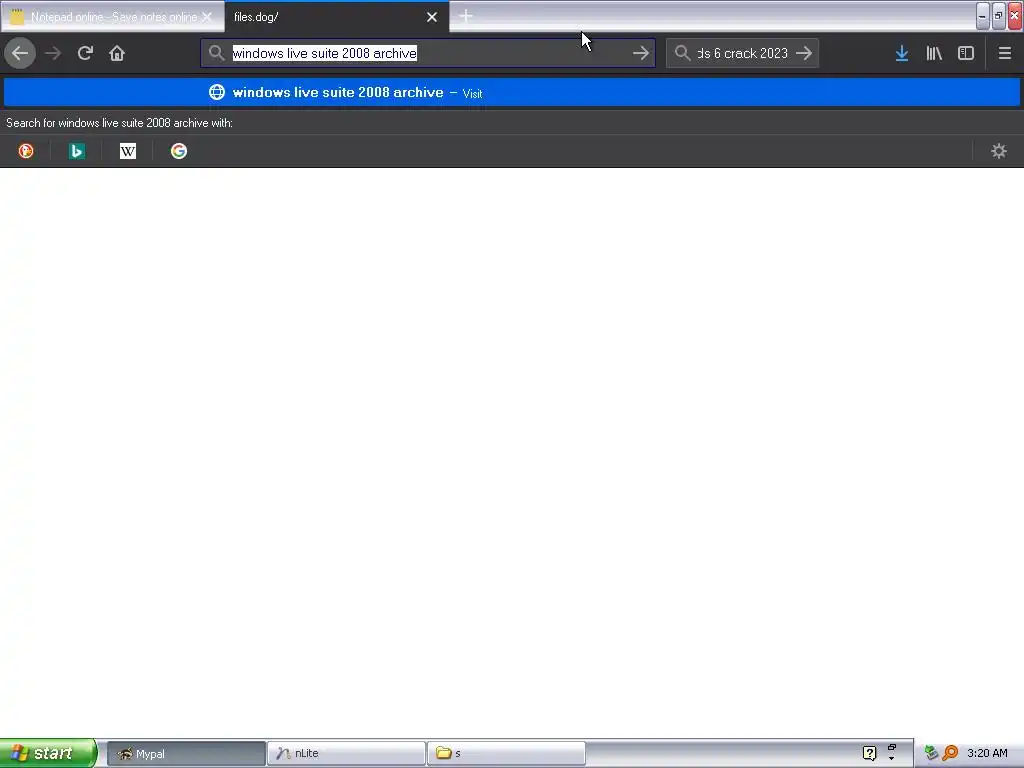Screen dimensions: 1024x768
Task: Open the Library bookshelf icon
Action: pos(934,53)
